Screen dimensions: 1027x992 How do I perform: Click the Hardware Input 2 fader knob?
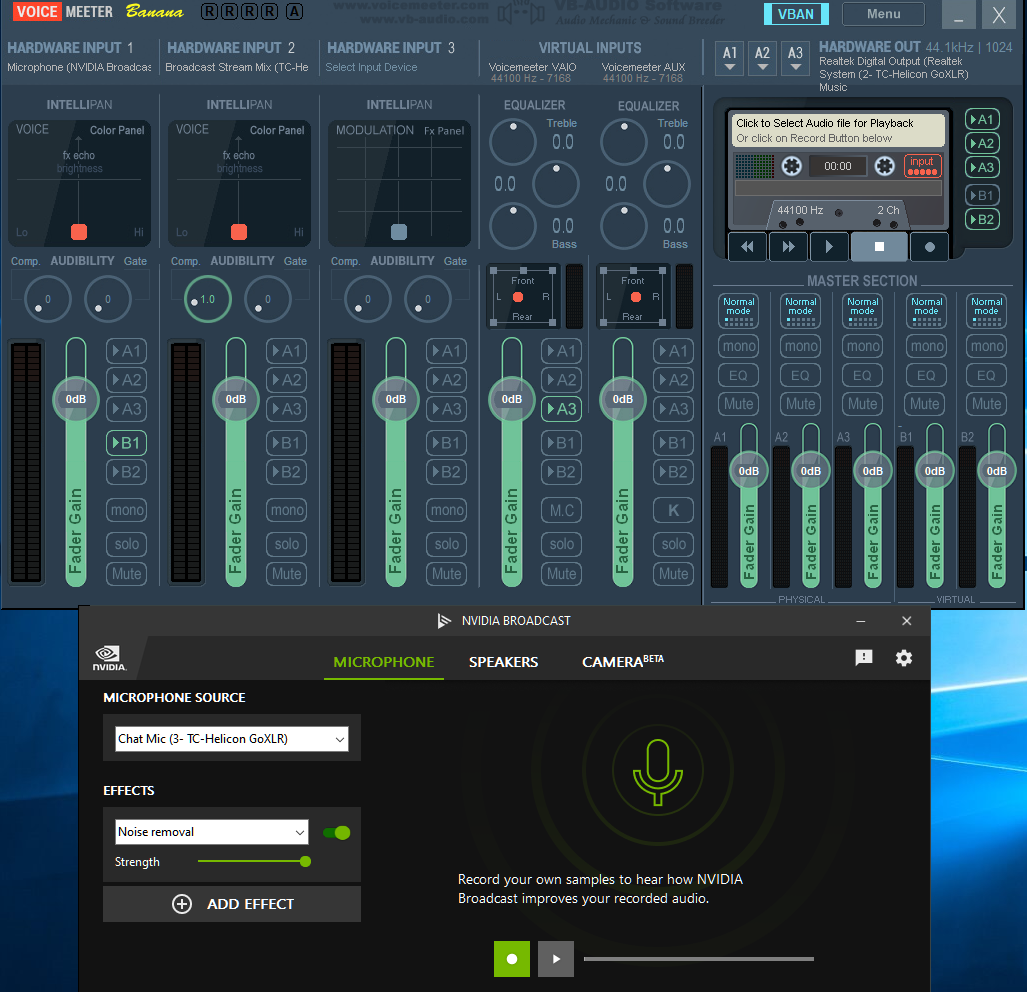236,399
